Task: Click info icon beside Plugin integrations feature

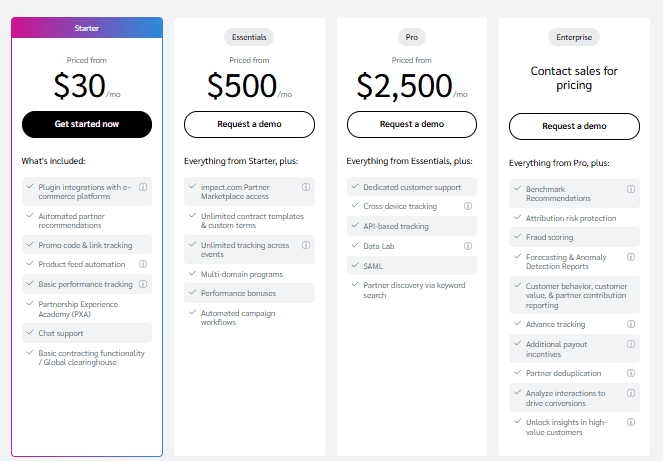Action: point(143,187)
